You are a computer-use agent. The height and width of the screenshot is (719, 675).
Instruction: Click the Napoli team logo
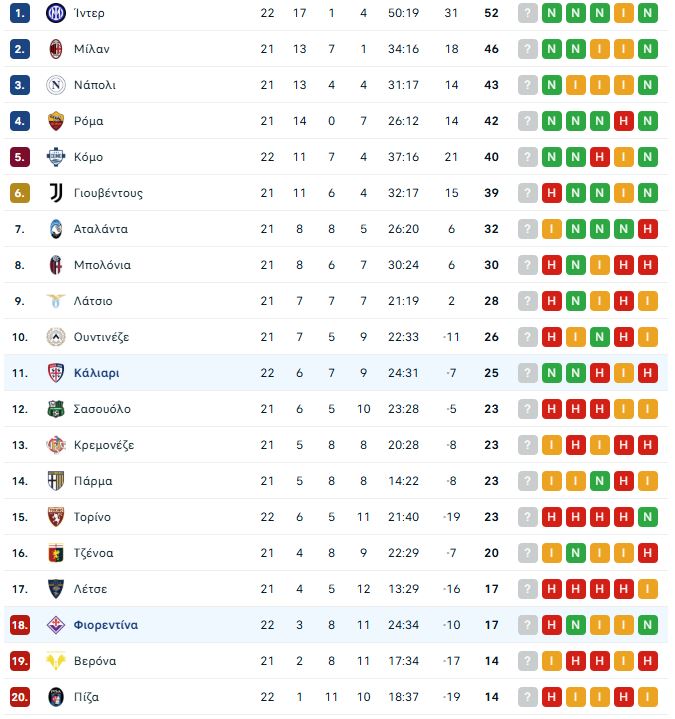point(55,85)
